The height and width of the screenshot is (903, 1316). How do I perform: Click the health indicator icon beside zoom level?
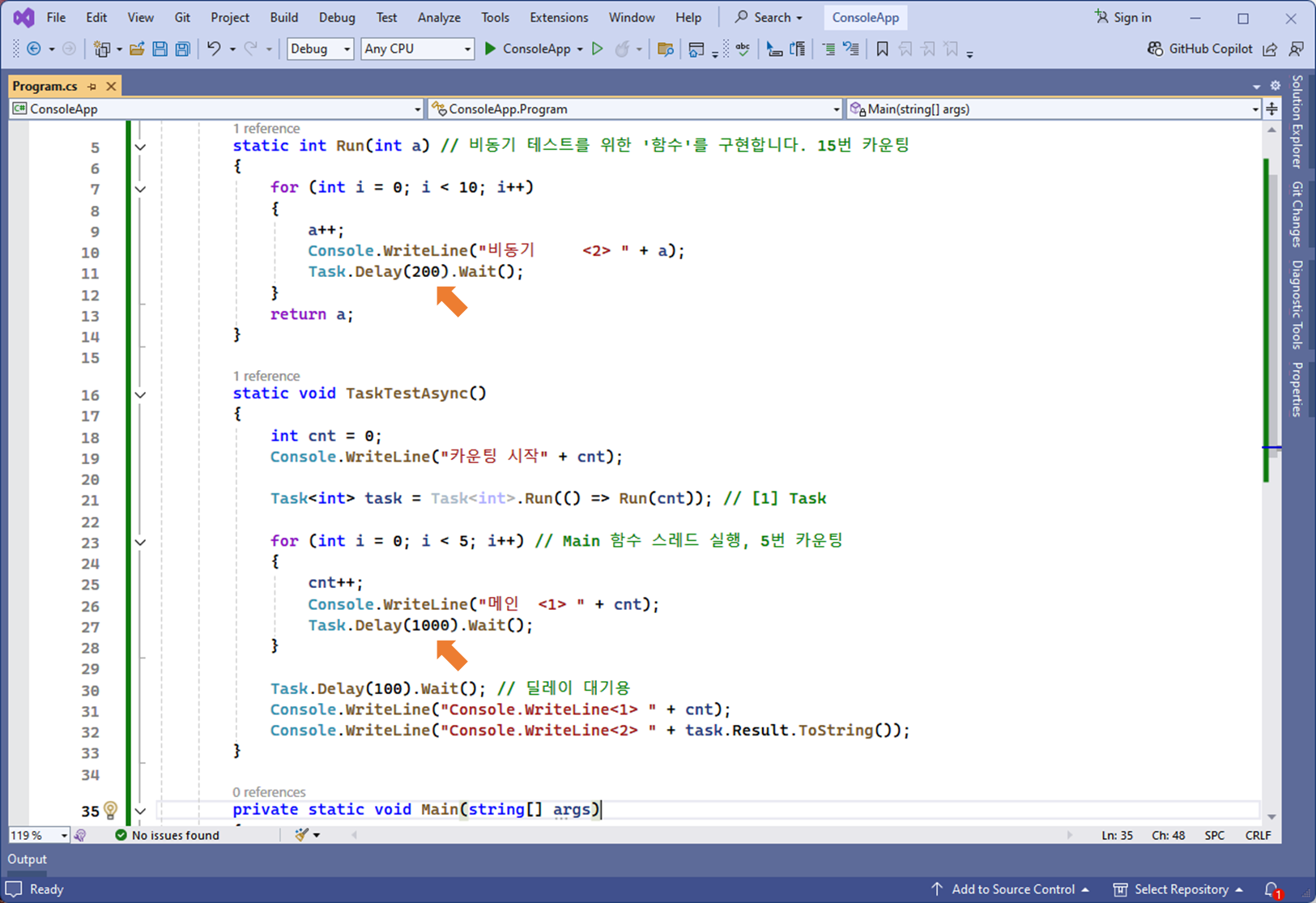point(80,835)
